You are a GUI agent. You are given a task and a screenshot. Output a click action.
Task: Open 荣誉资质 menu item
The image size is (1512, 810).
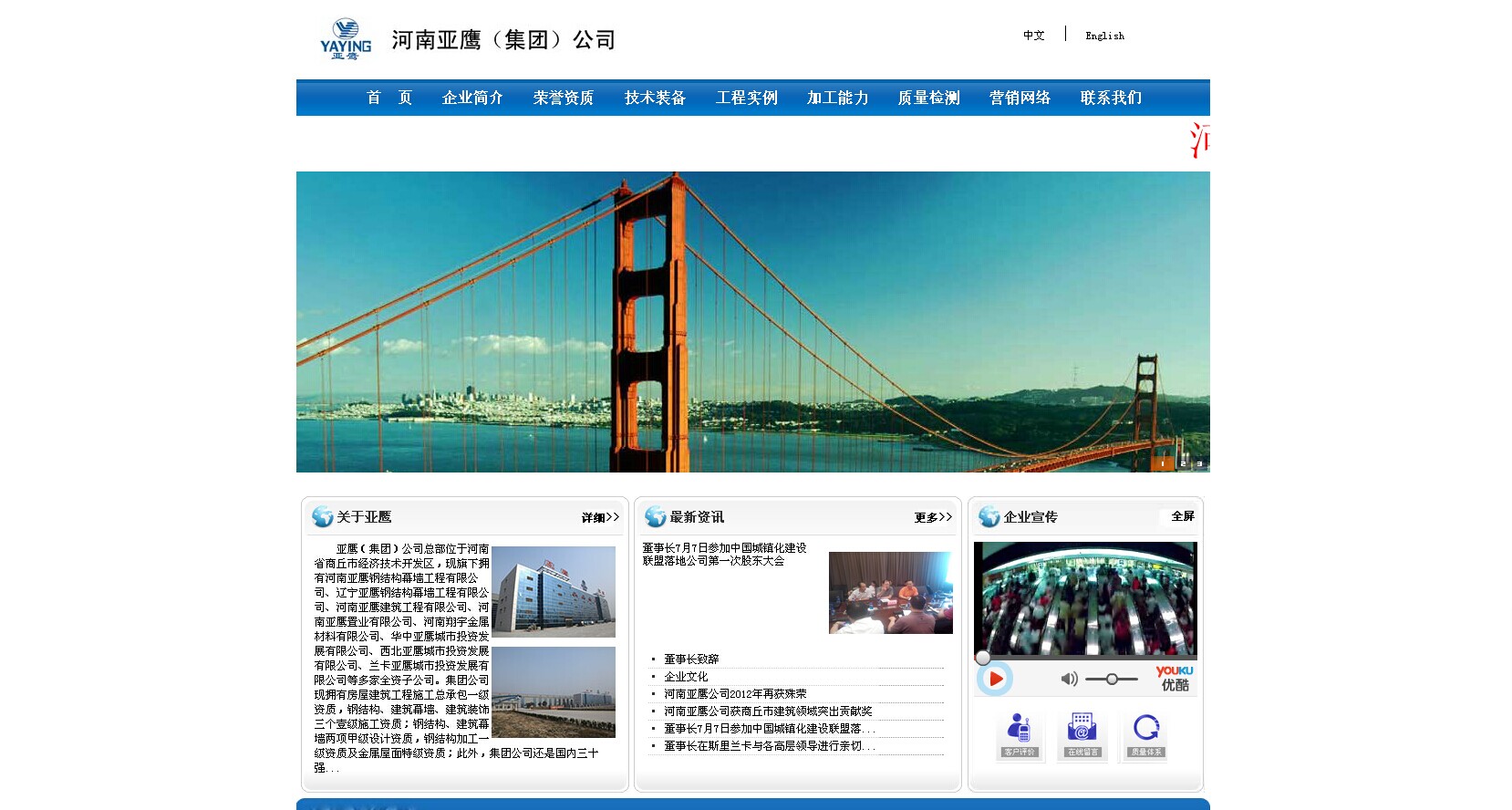pyautogui.click(x=564, y=98)
